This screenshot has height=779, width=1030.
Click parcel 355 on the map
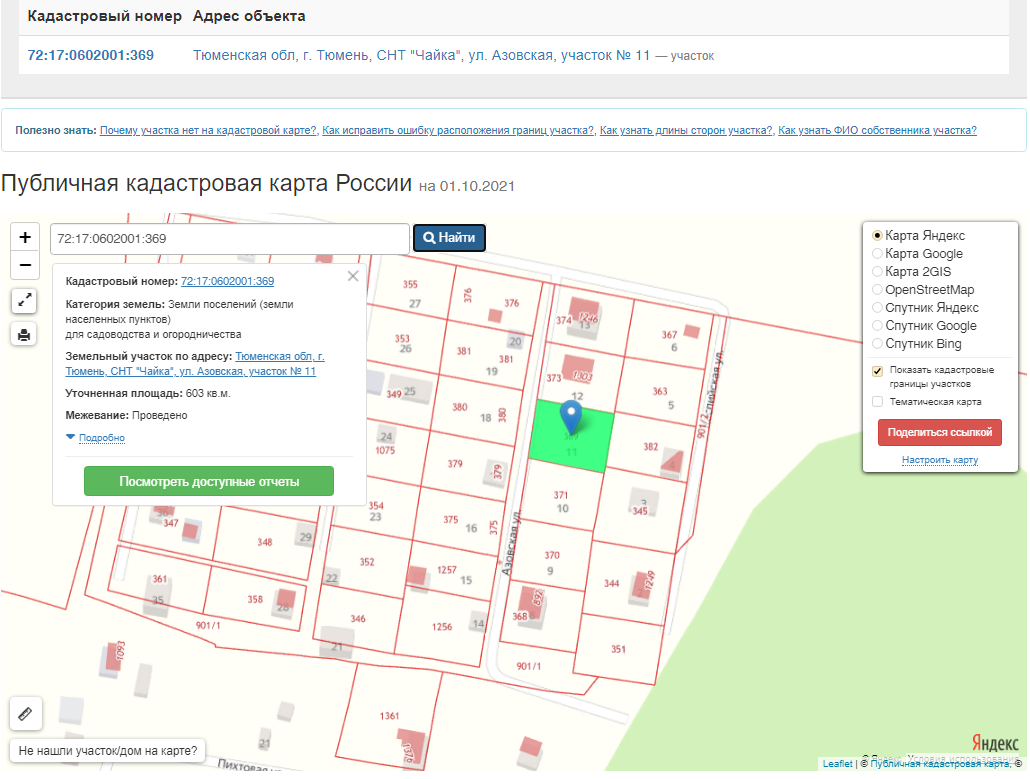click(410, 284)
